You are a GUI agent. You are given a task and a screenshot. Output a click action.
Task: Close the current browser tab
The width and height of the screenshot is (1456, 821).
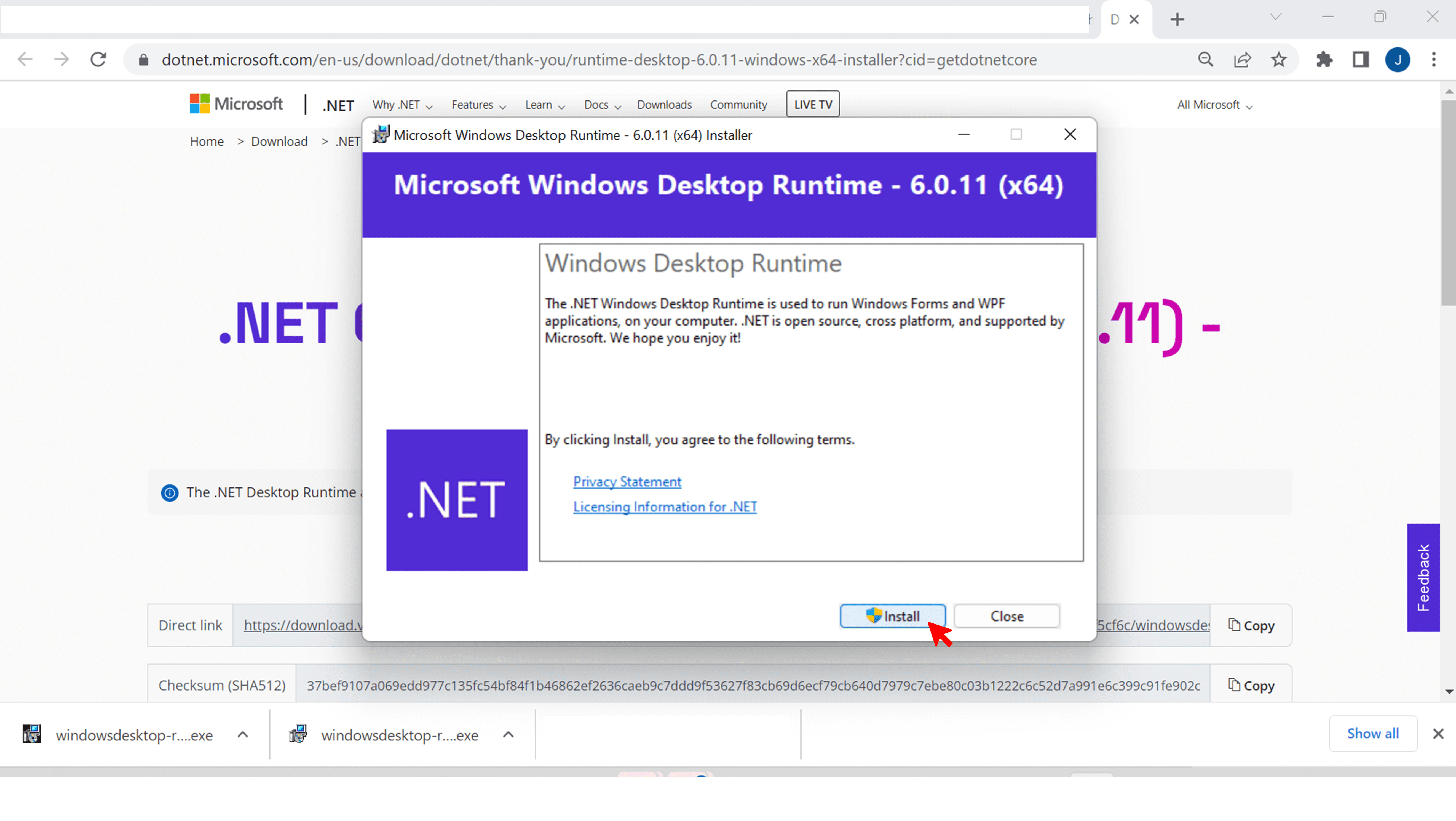coord(1134,19)
